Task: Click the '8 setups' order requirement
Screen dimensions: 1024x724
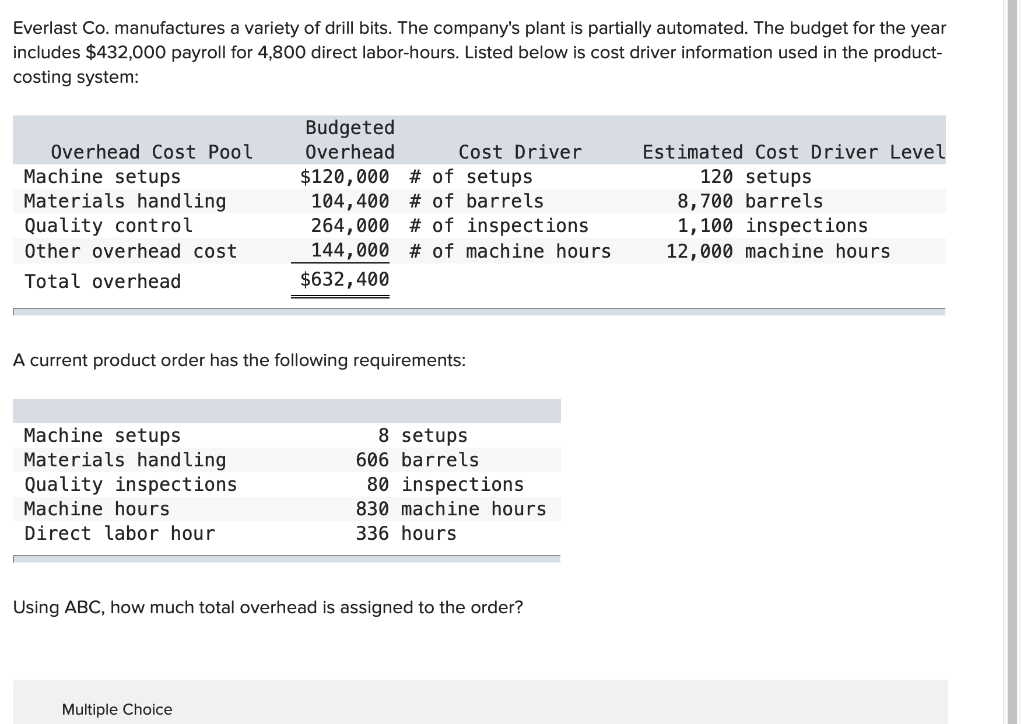Action: 423,435
